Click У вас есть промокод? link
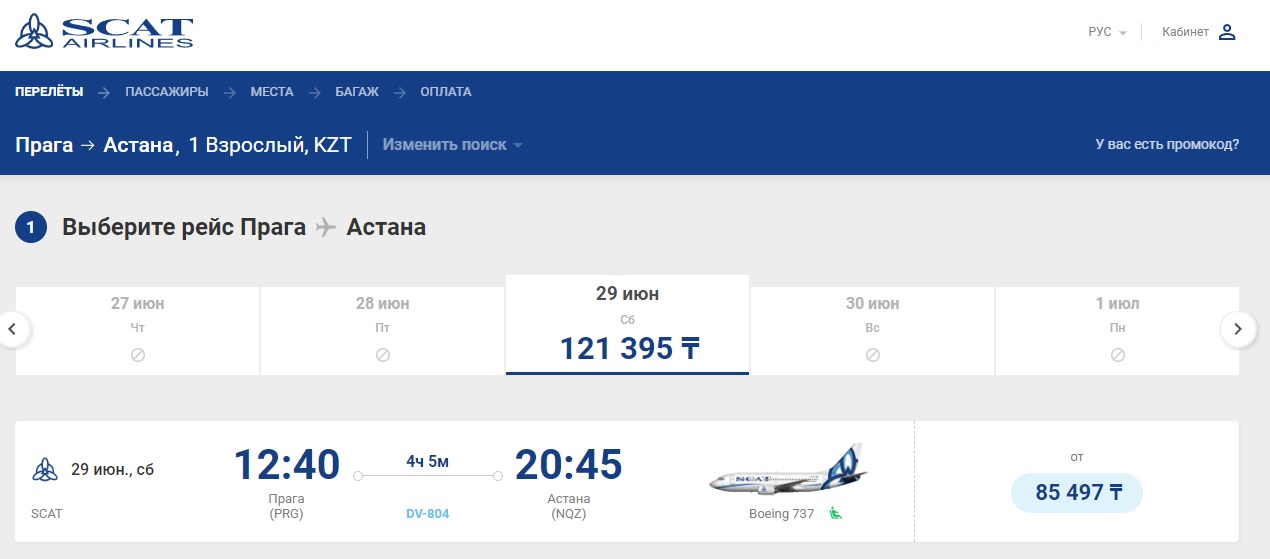Screen dimensions: 1270x559 tap(1167, 144)
